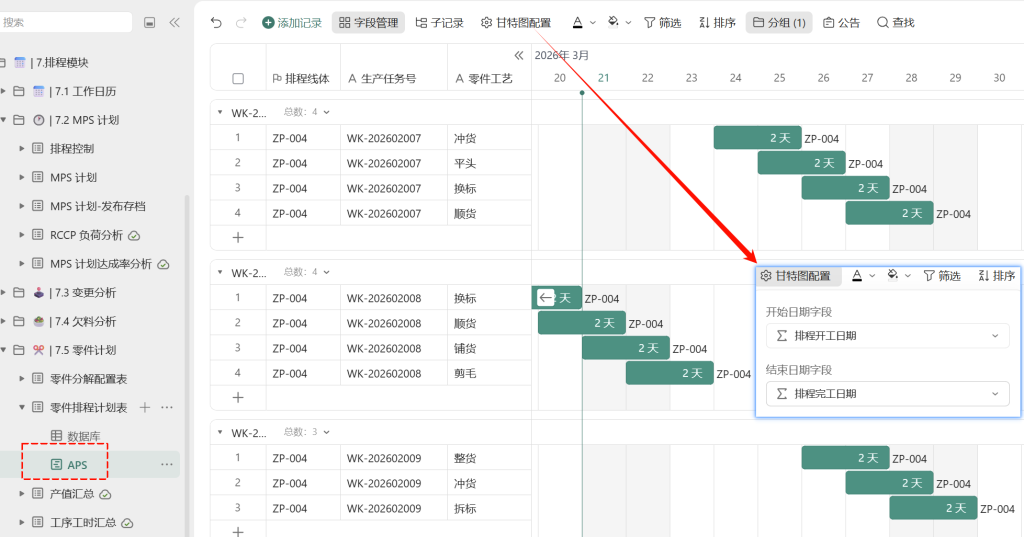Image resolution: width=1024 pixels, height=537 pixels.
Task: Focus the sidebar 搜索 search field
Action: [x=64, y=22]
